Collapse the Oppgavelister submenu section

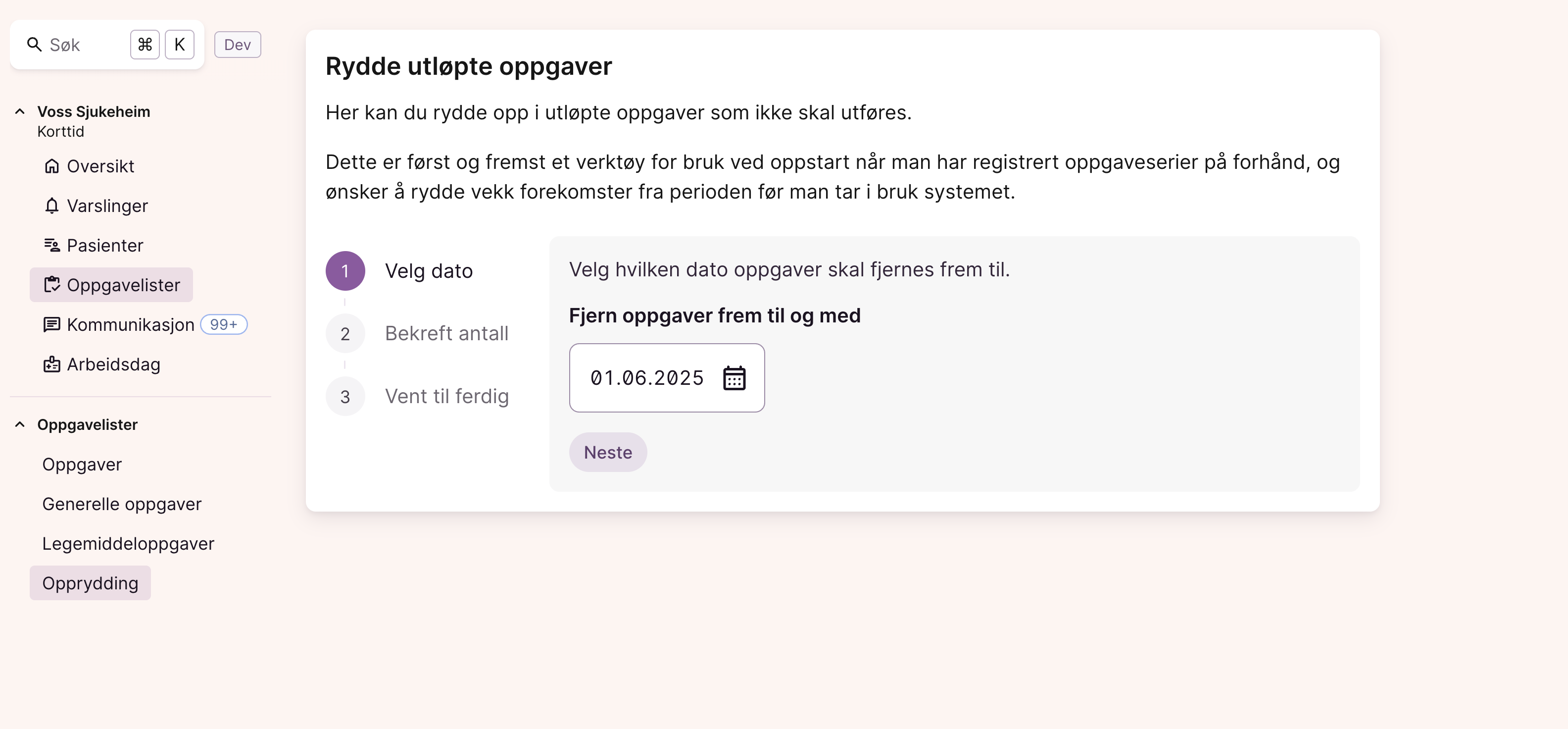click(x=20, y=424)
